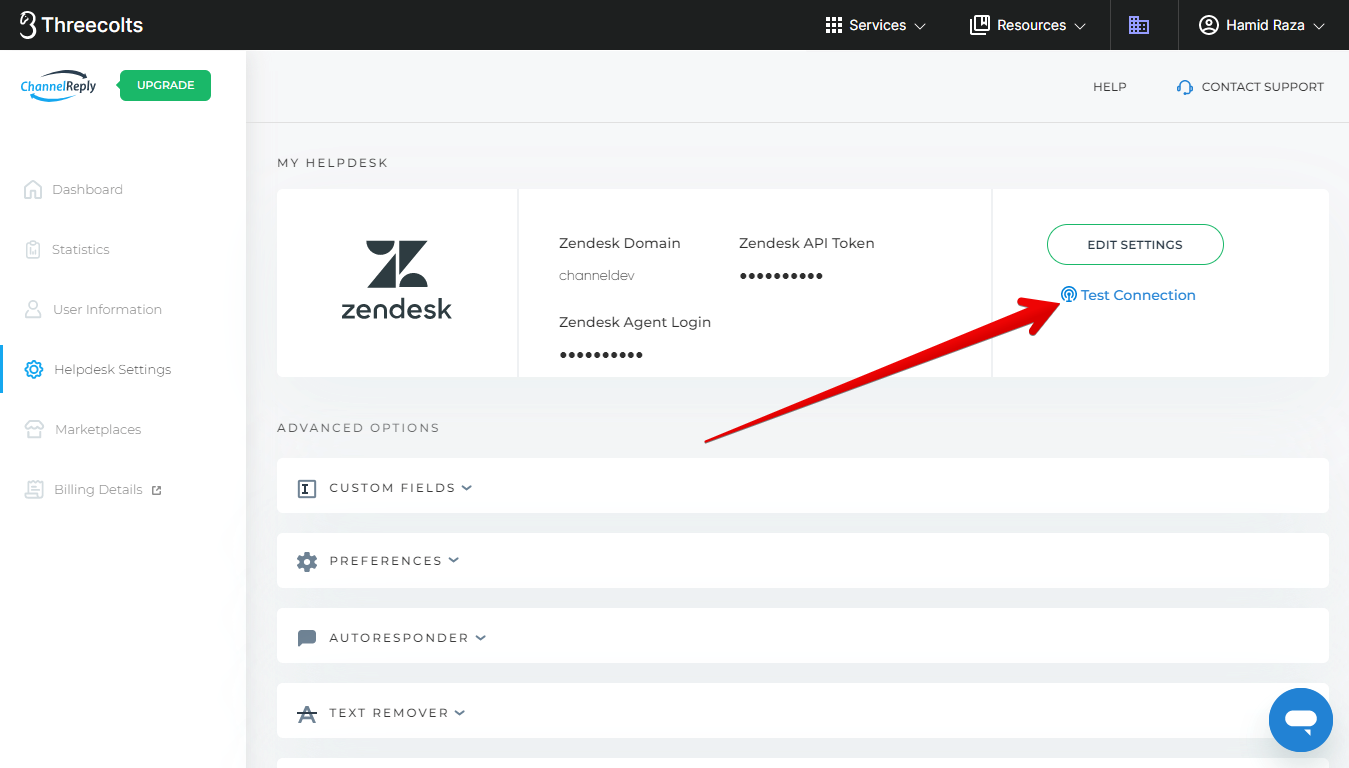Open the Dashboard page
Image resolution: width=1349 pixels, height=768 pixels.
point(88,189)
